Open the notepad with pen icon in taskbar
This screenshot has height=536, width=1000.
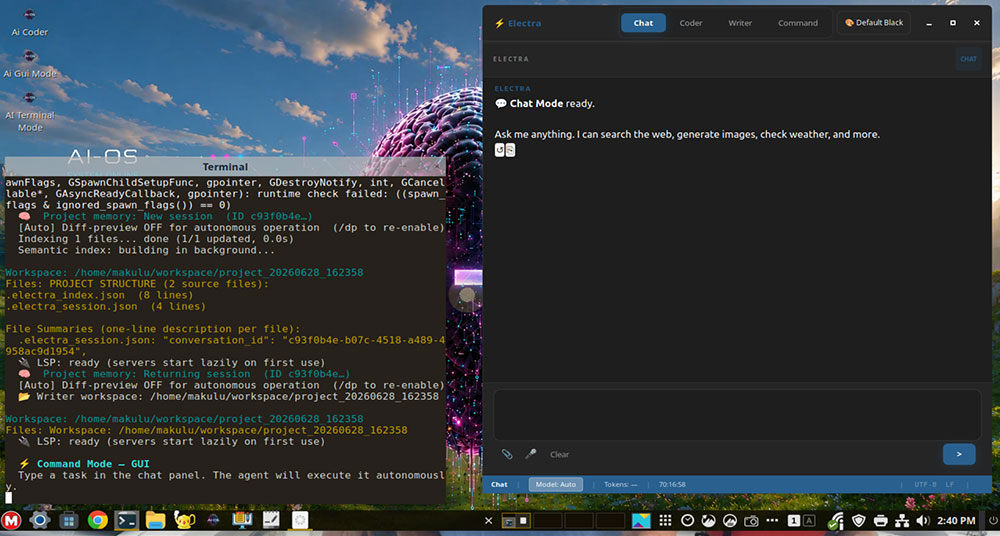pyautogui.click(x=271, y=521)
